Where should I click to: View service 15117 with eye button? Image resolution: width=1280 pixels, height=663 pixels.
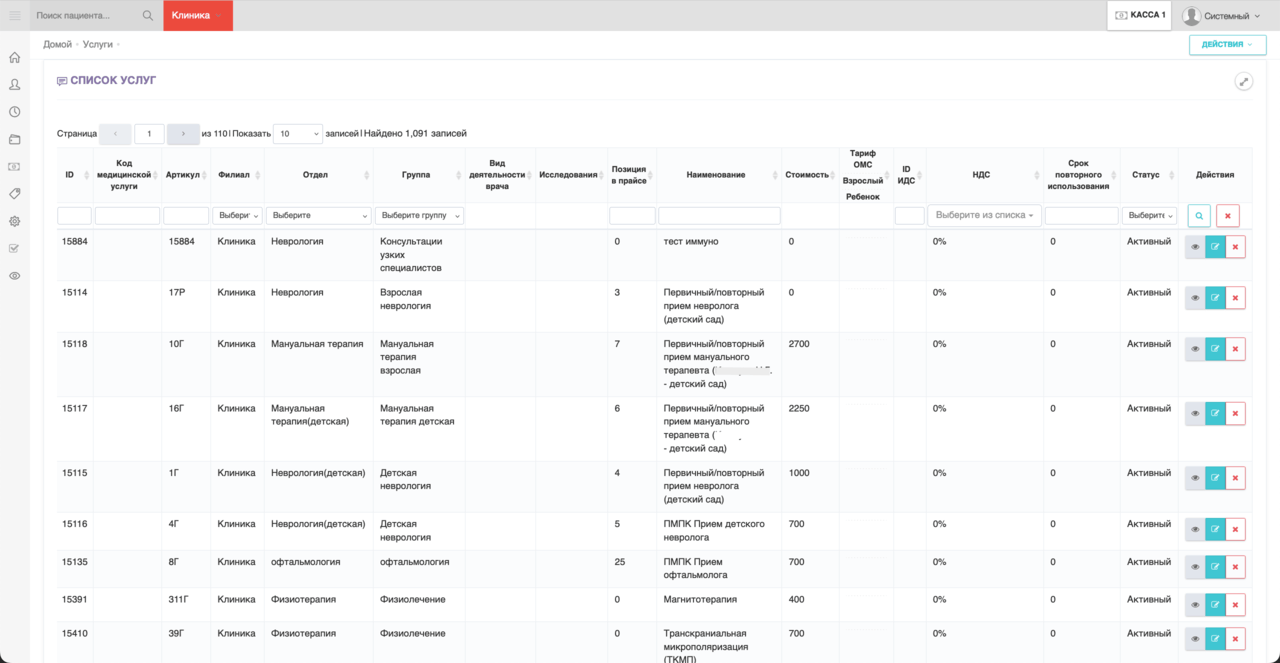[1195, 414]
